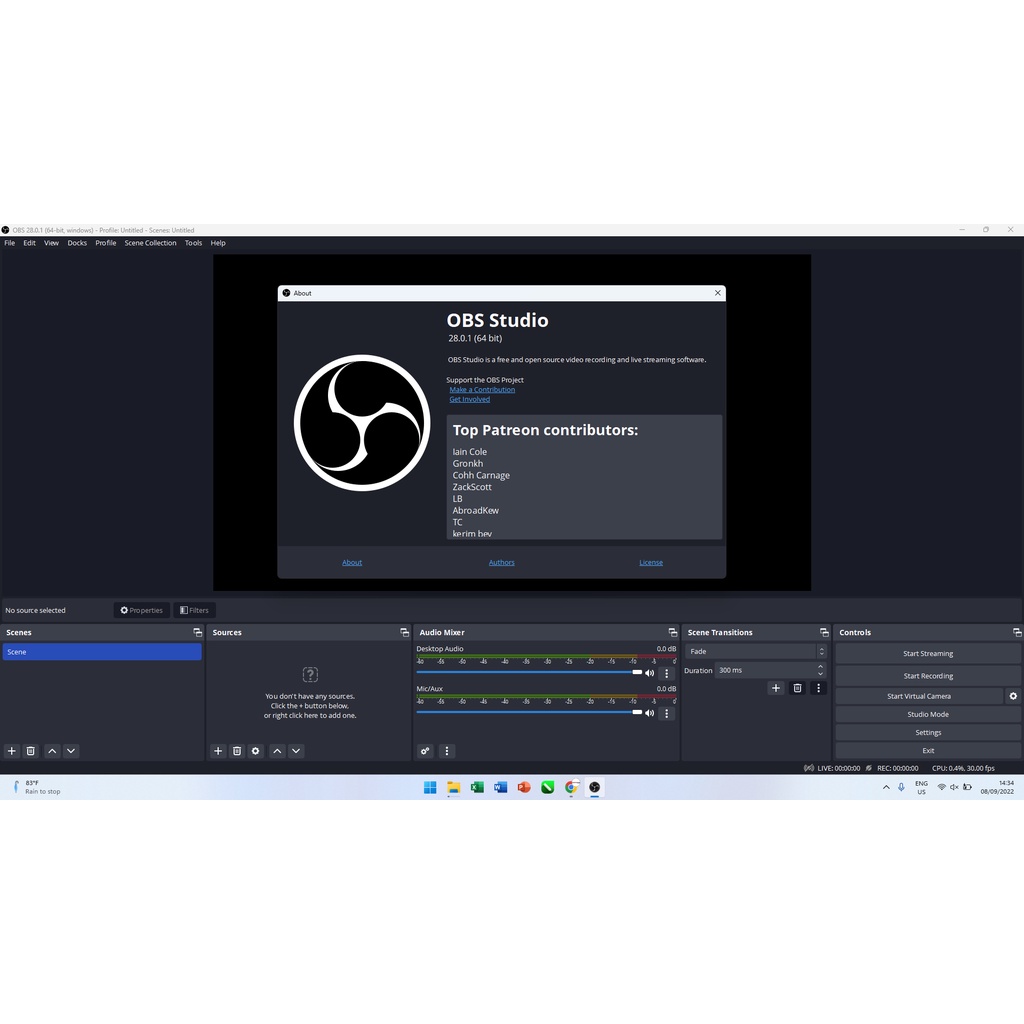
Task: Click the Exit button
Action: coord(928,751)
